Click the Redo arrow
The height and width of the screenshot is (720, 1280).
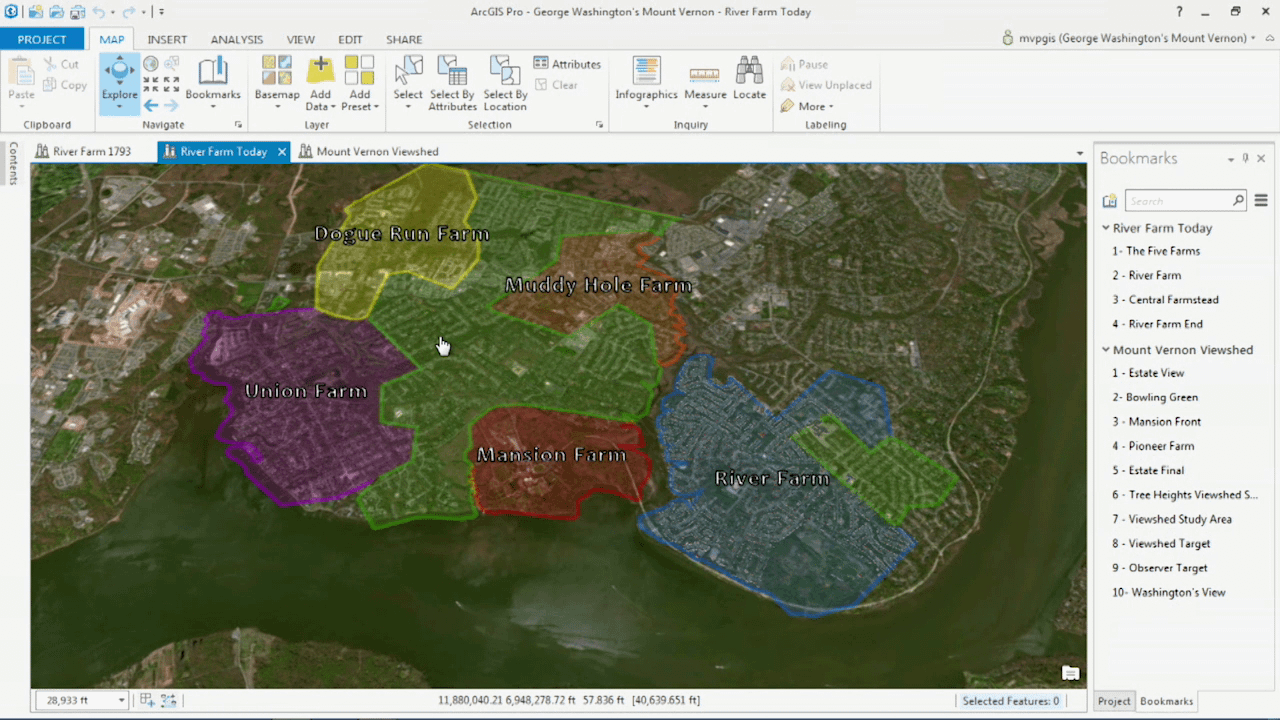(x=128, y=12)
